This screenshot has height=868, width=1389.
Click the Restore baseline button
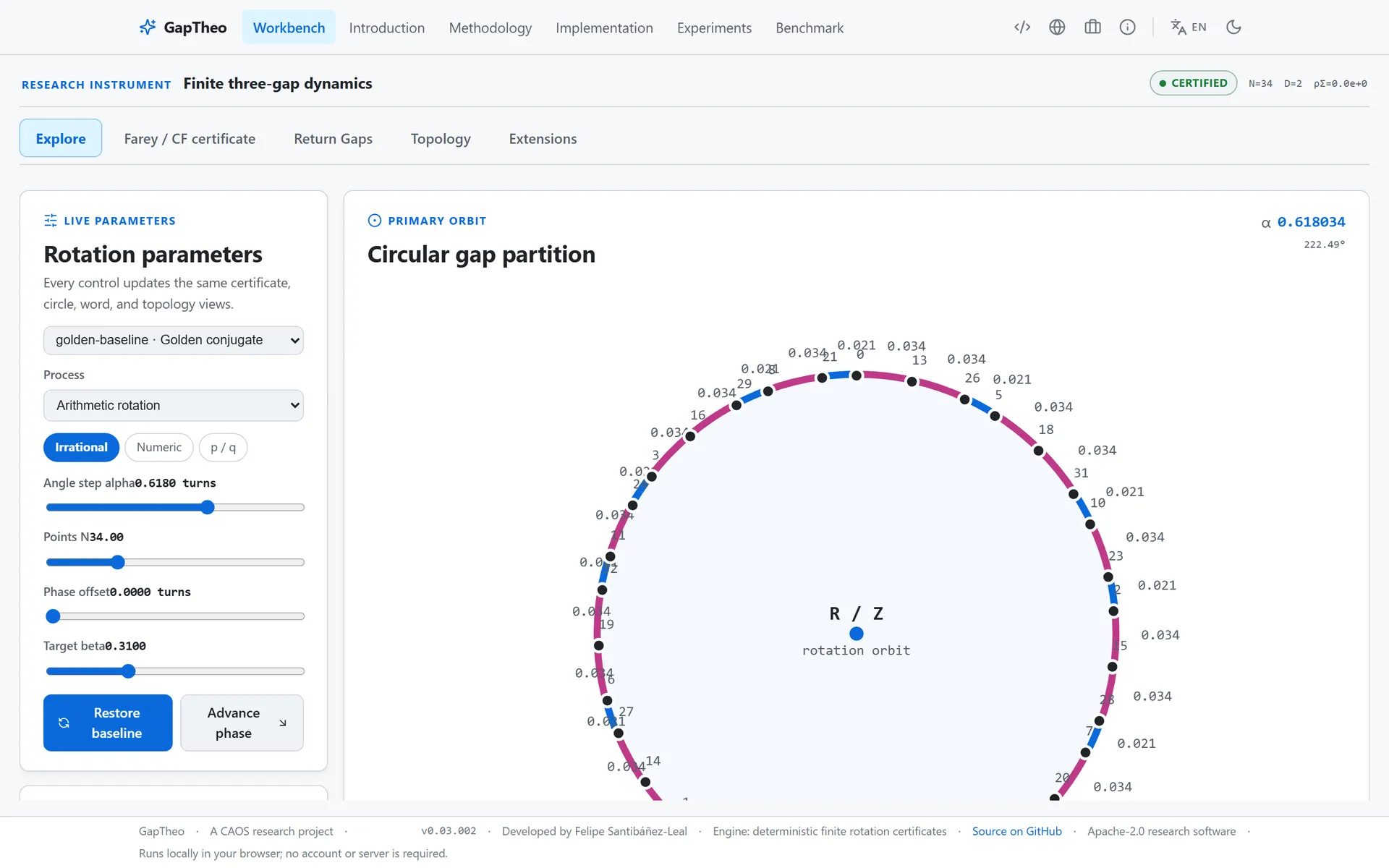[x=108, y=723]
